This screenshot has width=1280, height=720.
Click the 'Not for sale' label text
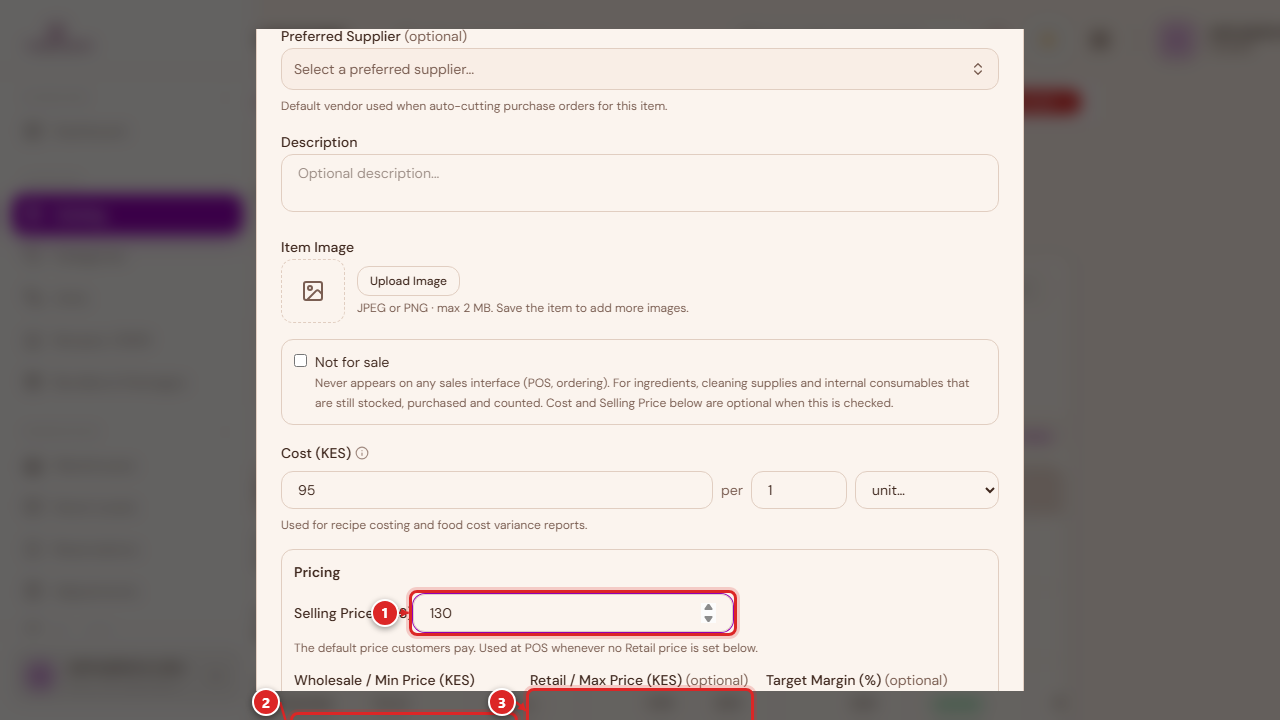point(352,362)
